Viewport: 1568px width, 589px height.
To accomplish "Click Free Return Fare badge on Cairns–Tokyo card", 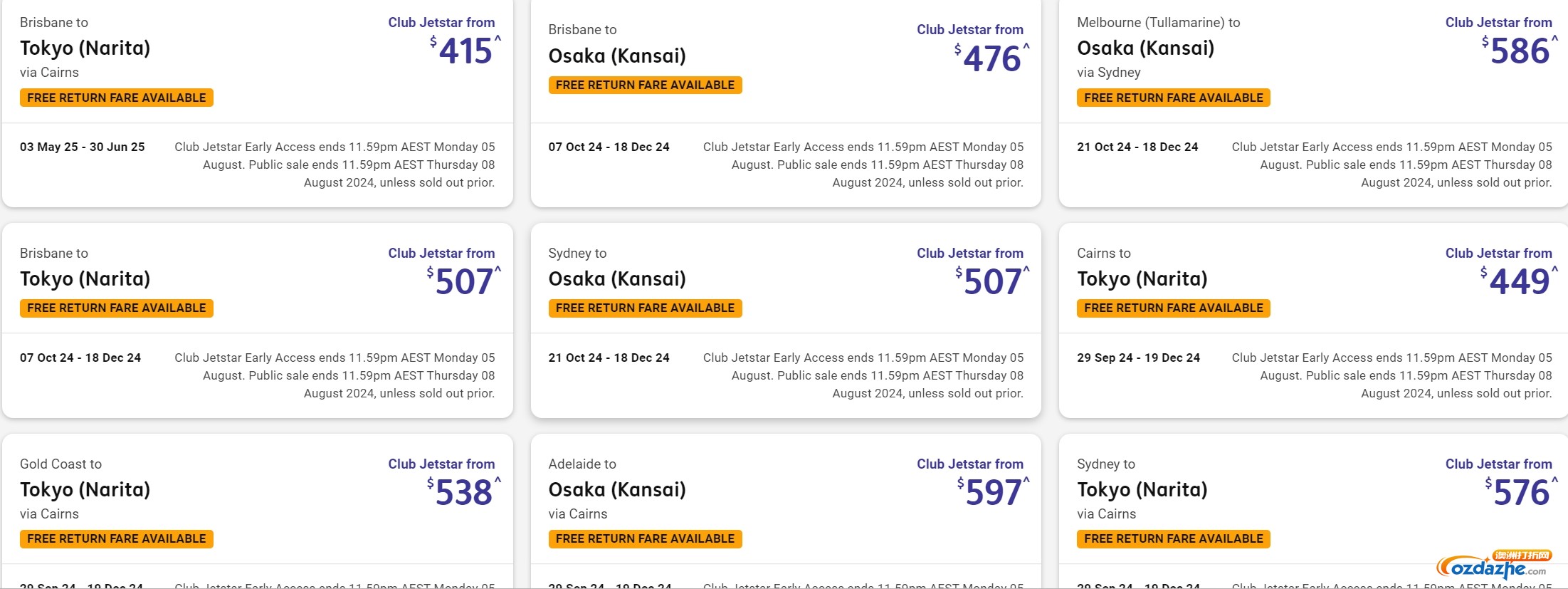I will pos(1174,308).
